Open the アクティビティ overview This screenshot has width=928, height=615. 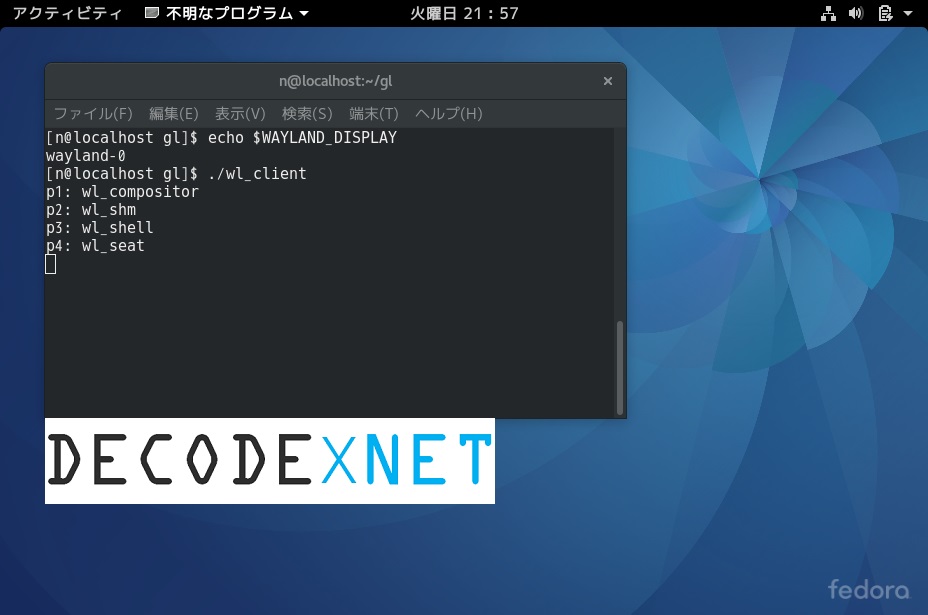[67, 13]
